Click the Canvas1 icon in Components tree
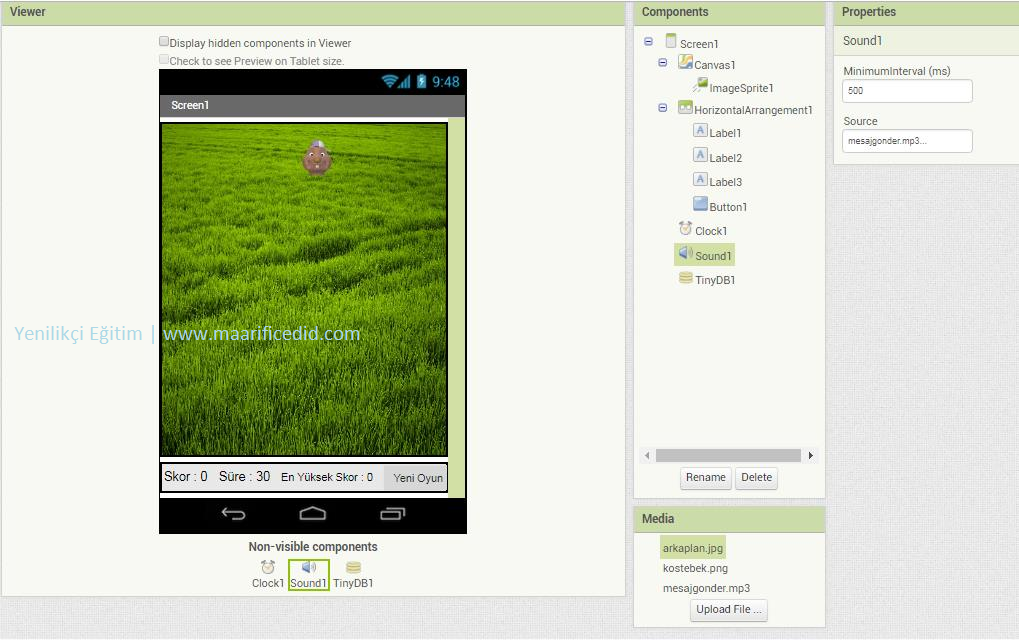Image resolution: width=1019 pixels, height=640 pixels. click(x=685, y=62)
